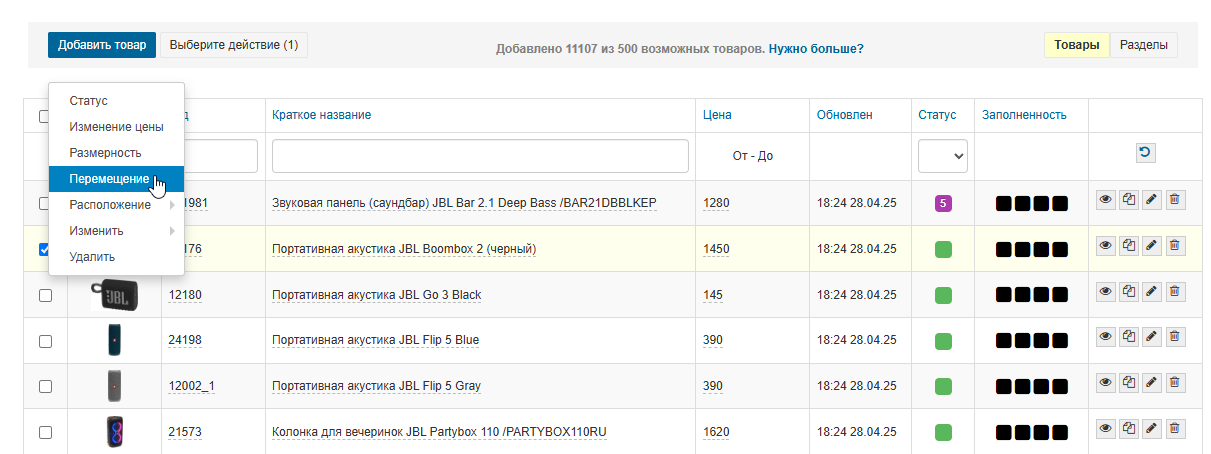Sort by the Статус column header
Image resolution: width=1211 pixels, height=454 pixels.
point(937,115)
